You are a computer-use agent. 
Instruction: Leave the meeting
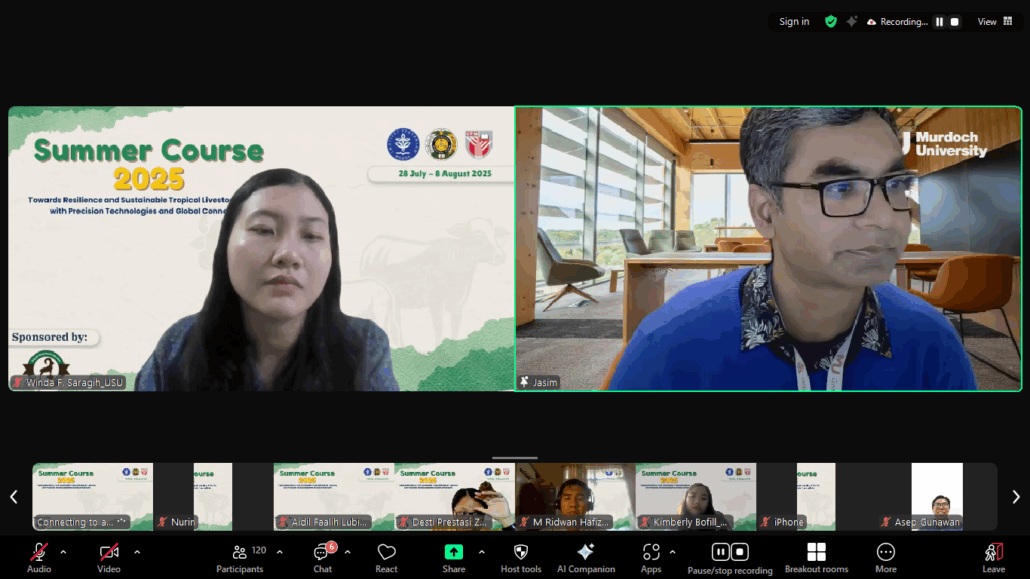pyautogui.click(x=993, y=557)
